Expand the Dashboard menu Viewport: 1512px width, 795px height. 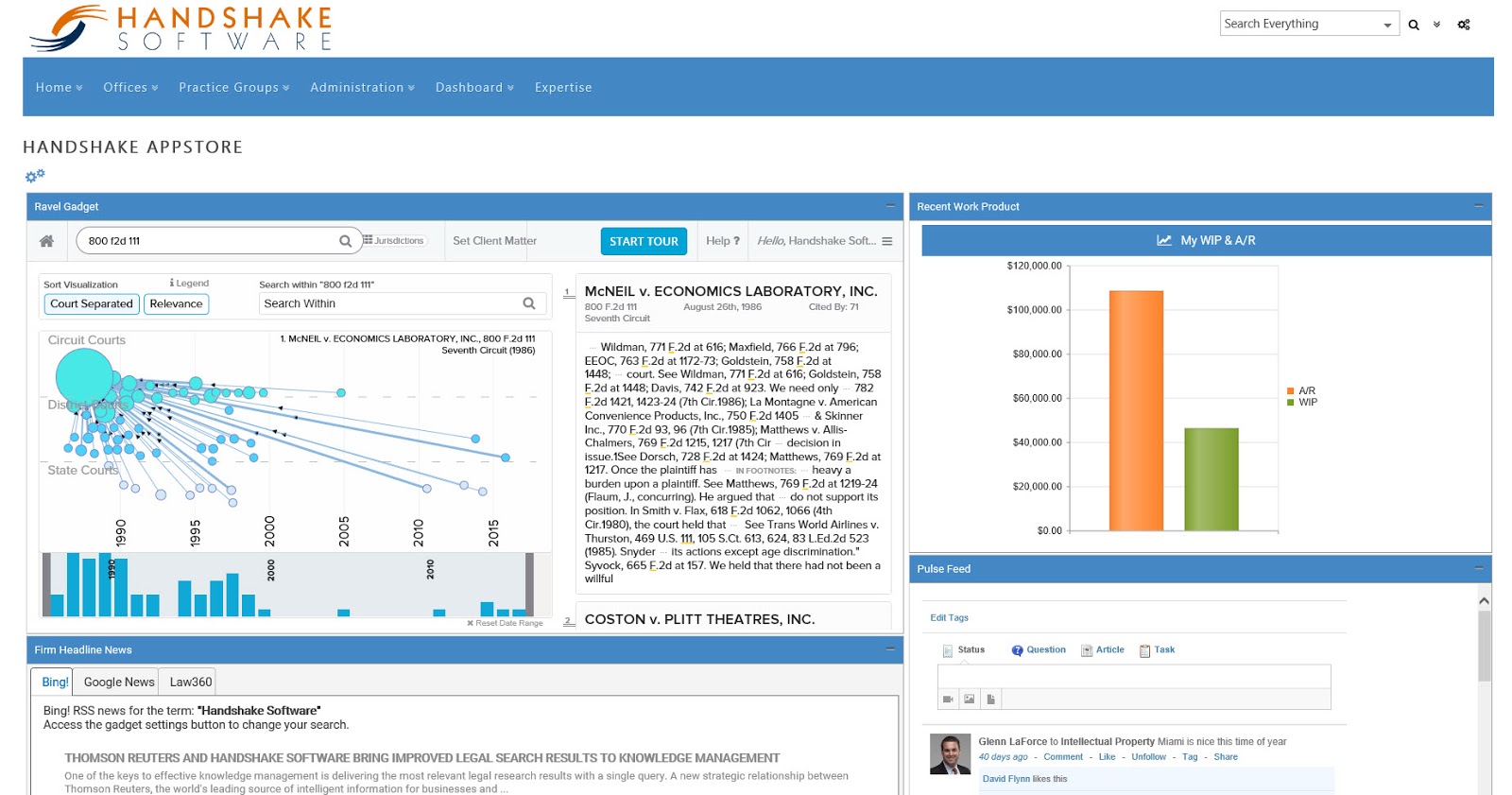pos(475,87)
